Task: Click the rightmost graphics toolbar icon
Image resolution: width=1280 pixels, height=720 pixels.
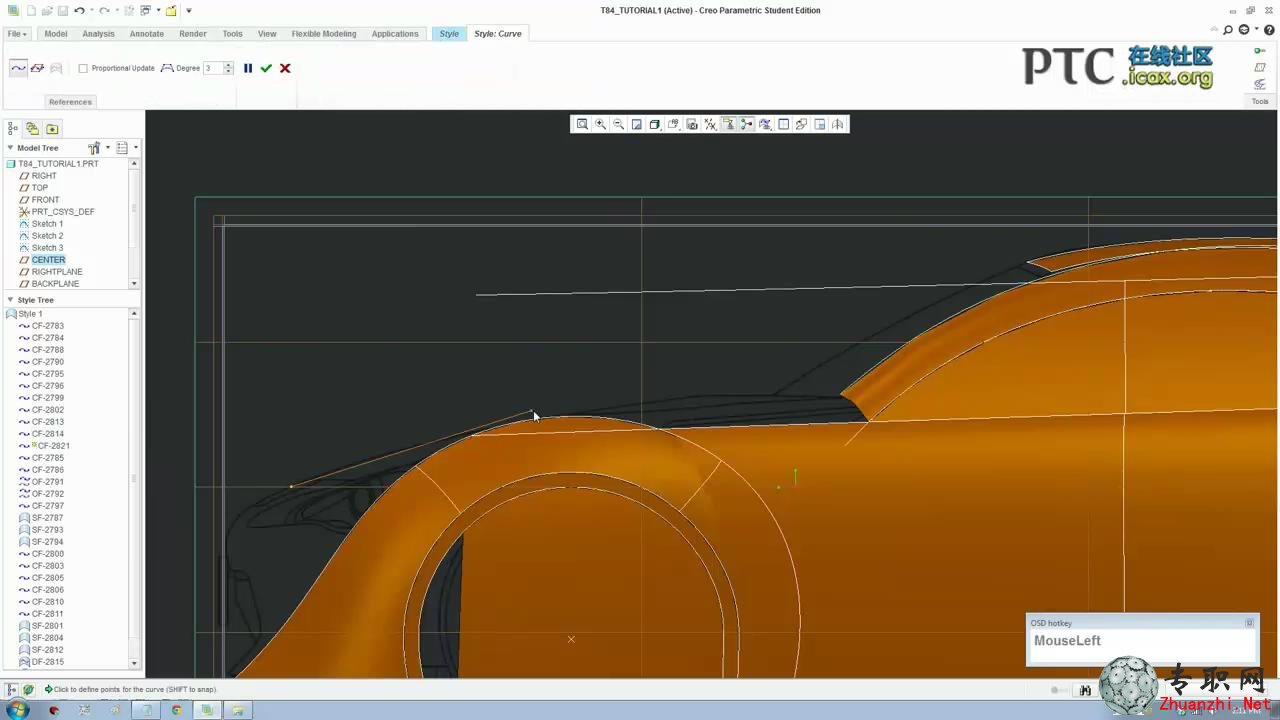Action: click(x=838, y=124)
